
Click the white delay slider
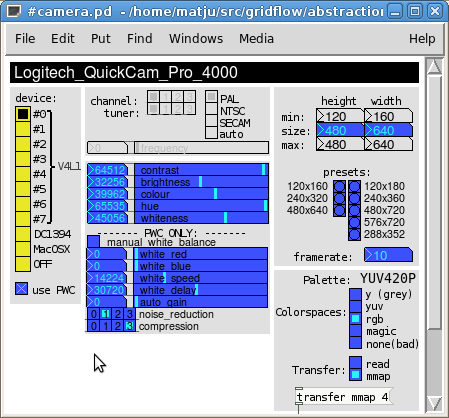pyautogui.click(x=201, y=290)
